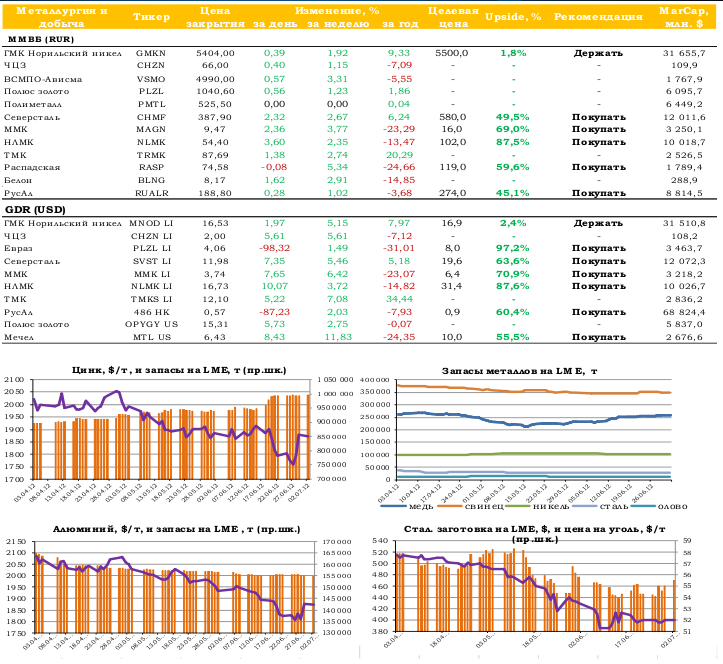
Task: Click ВСМПО-Ависма company name
Action: [x=43, y=79]
